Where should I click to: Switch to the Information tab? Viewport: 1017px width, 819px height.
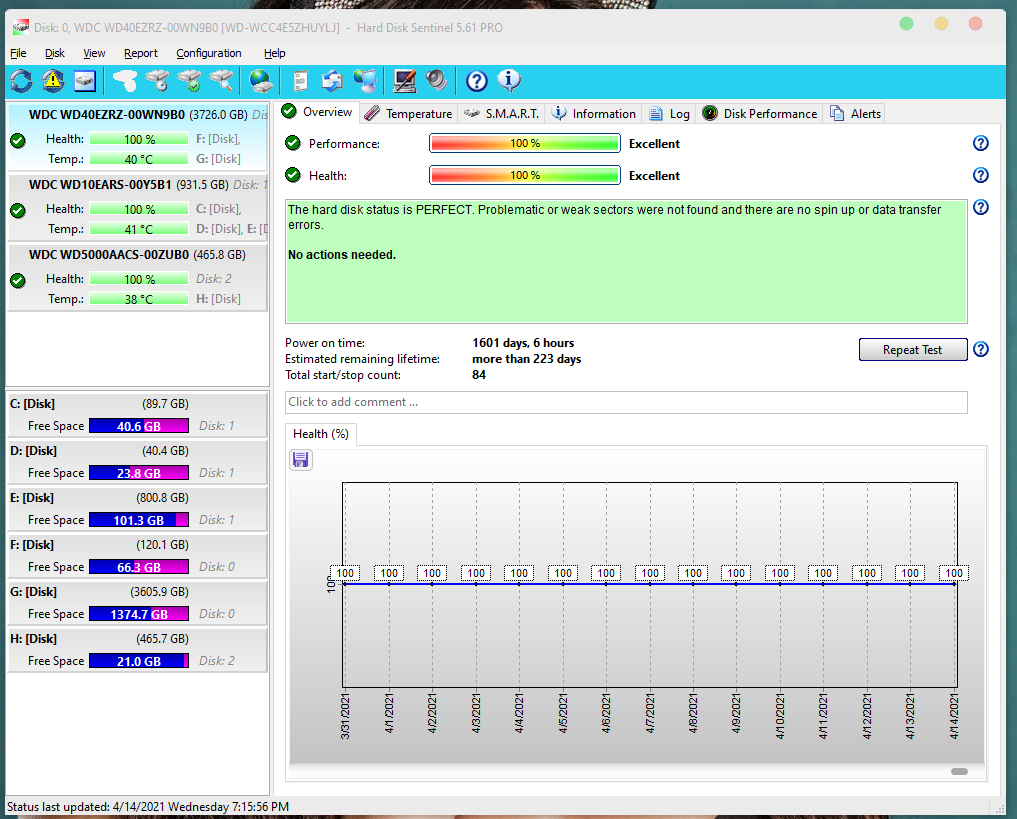(593, 113)
